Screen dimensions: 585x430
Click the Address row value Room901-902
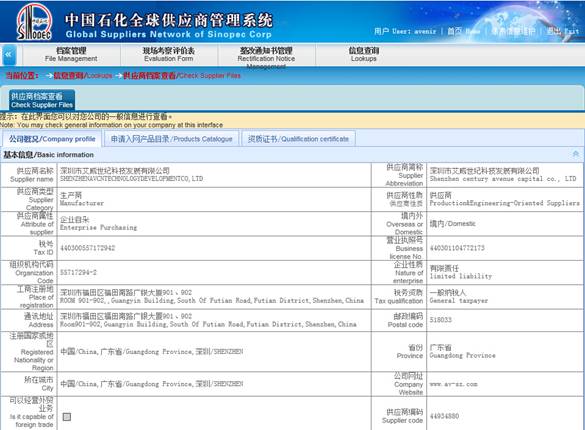coord(208,320)
